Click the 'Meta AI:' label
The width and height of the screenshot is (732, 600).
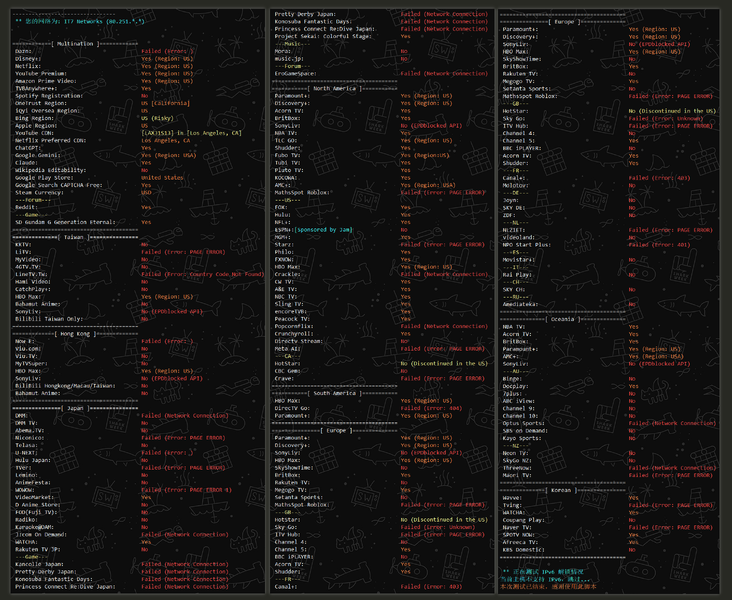tap(288, 349)
